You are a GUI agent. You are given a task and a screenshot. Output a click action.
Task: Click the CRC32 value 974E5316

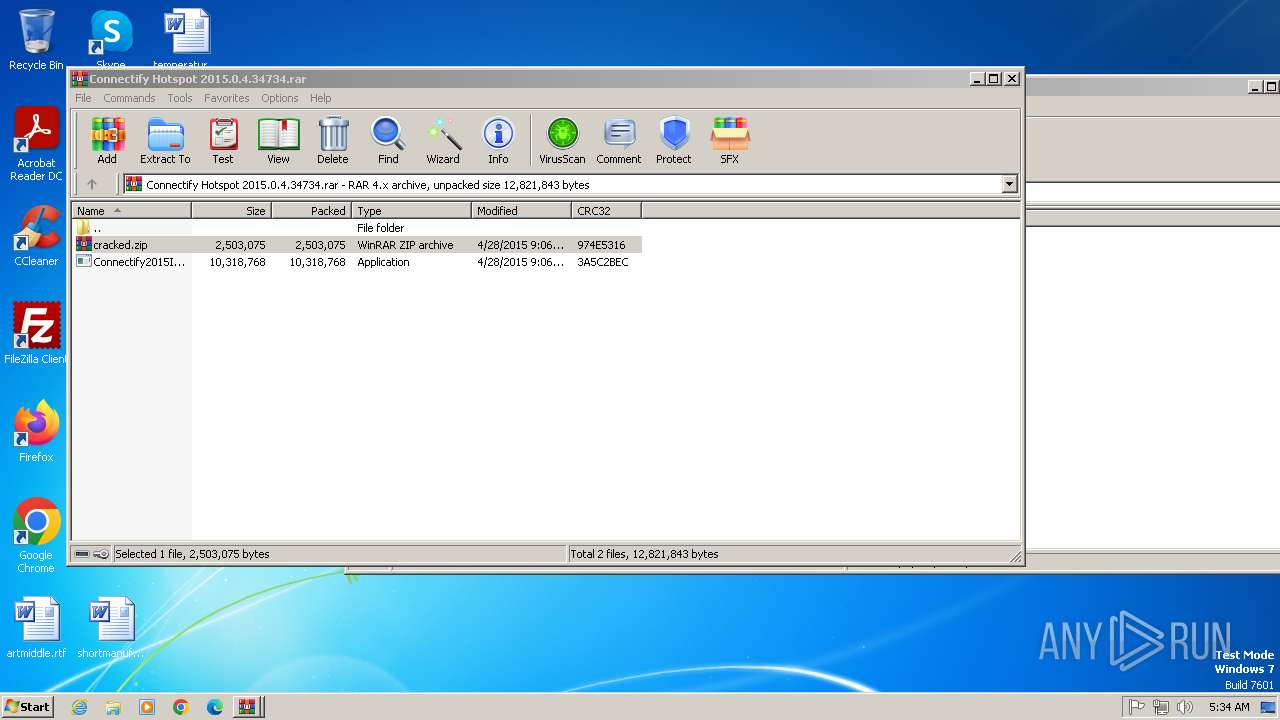pyautogui.click(x=601, y=245)
